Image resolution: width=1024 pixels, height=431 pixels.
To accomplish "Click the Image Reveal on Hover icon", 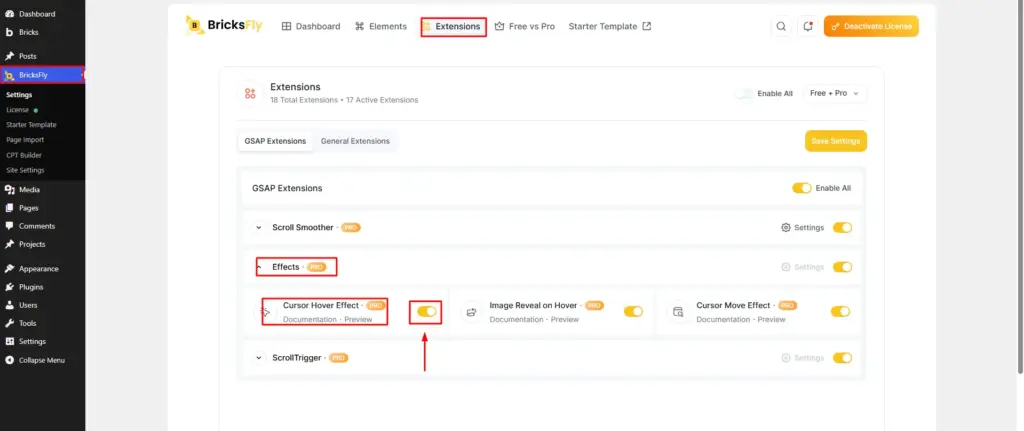I will coord(471,312).
